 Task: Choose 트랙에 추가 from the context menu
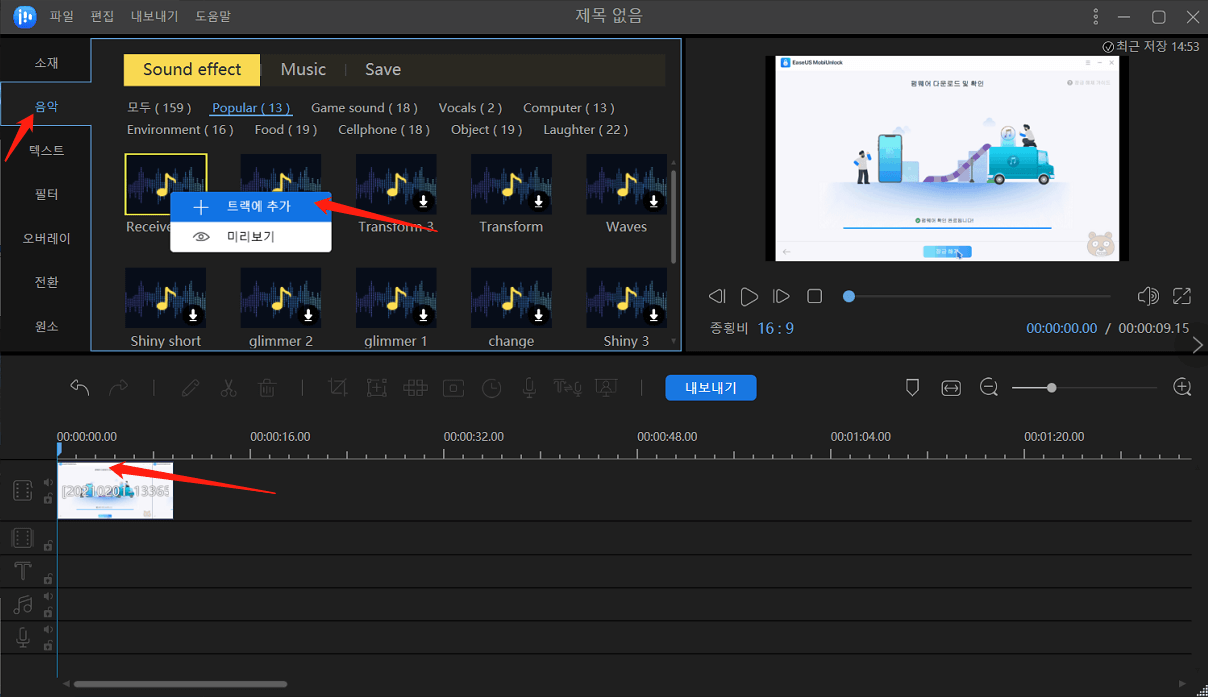(x=258, y=206)
